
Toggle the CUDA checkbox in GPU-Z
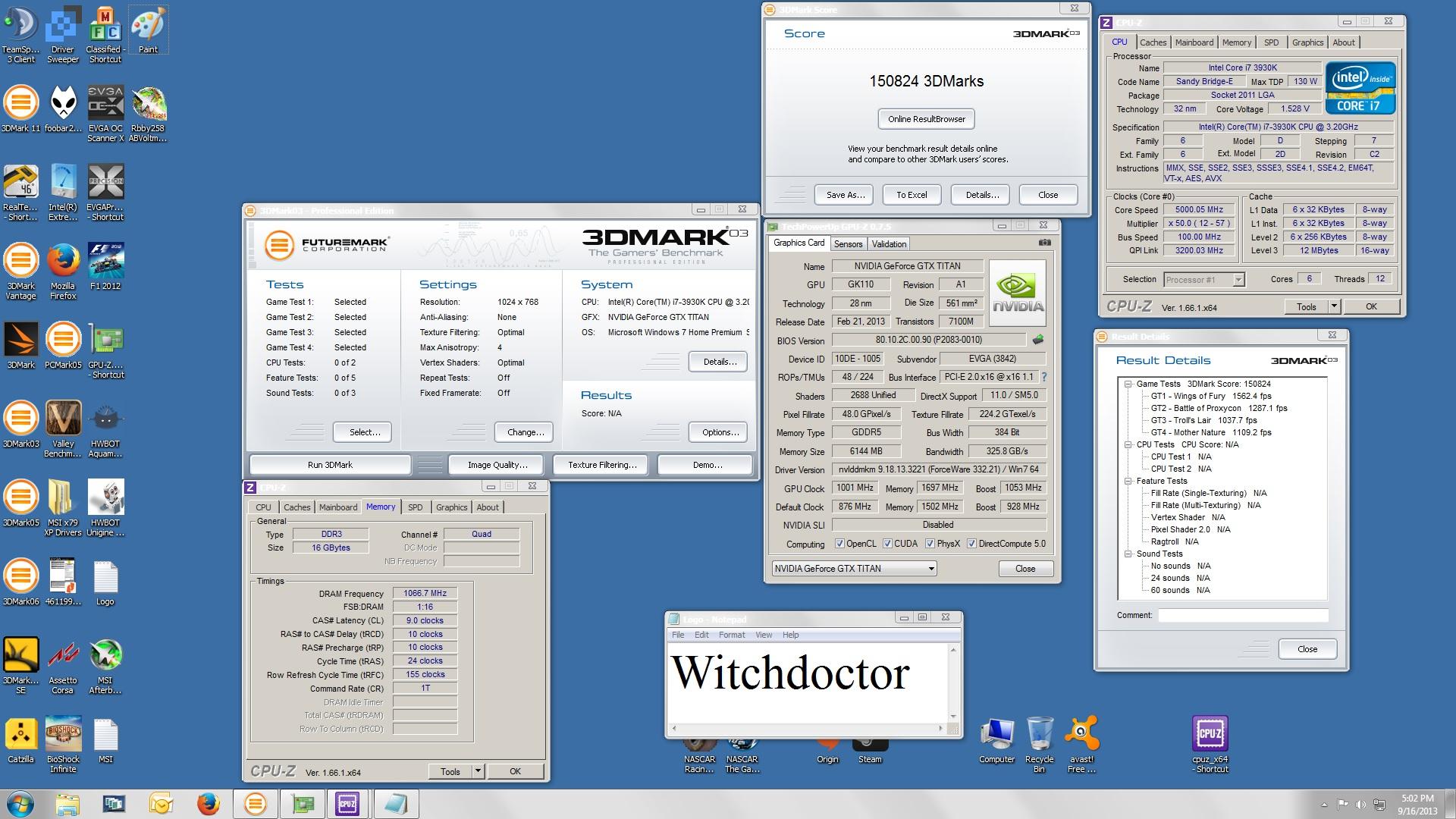886,544
